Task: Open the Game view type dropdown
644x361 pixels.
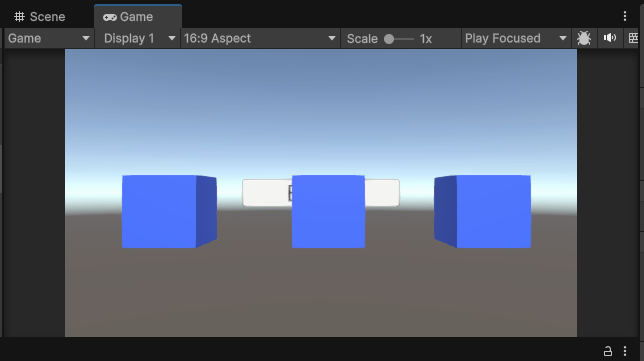Action: click(48, 38)
